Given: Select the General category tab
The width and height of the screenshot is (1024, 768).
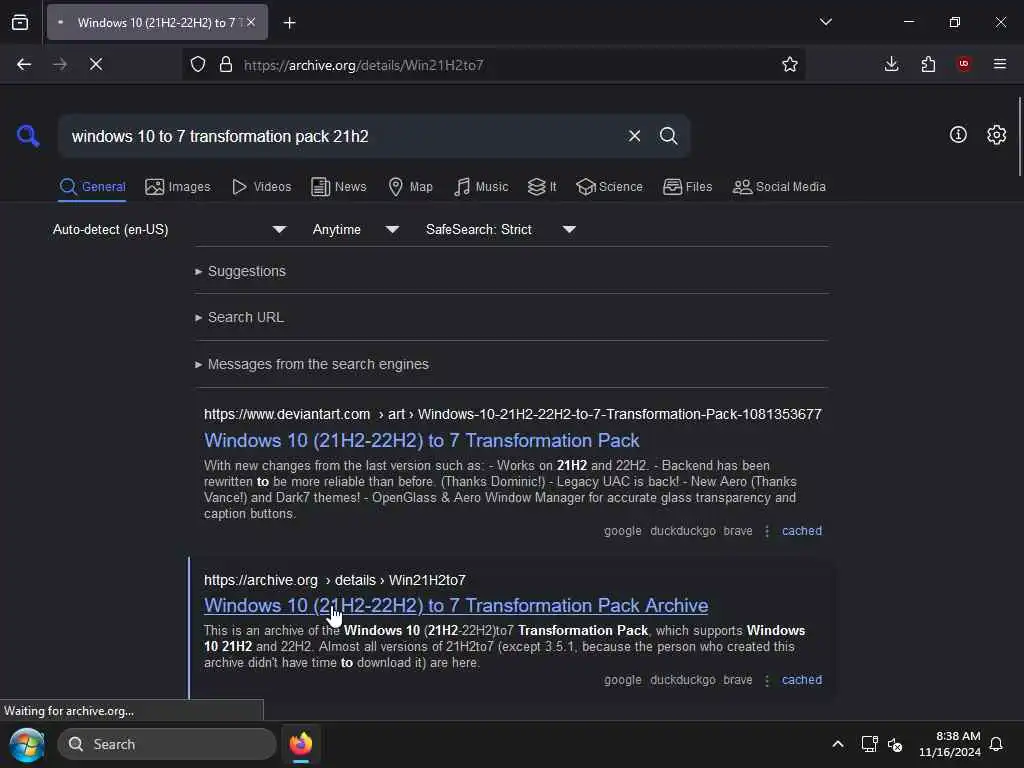Looking at the screenshot, I should [x=92, y=187].
